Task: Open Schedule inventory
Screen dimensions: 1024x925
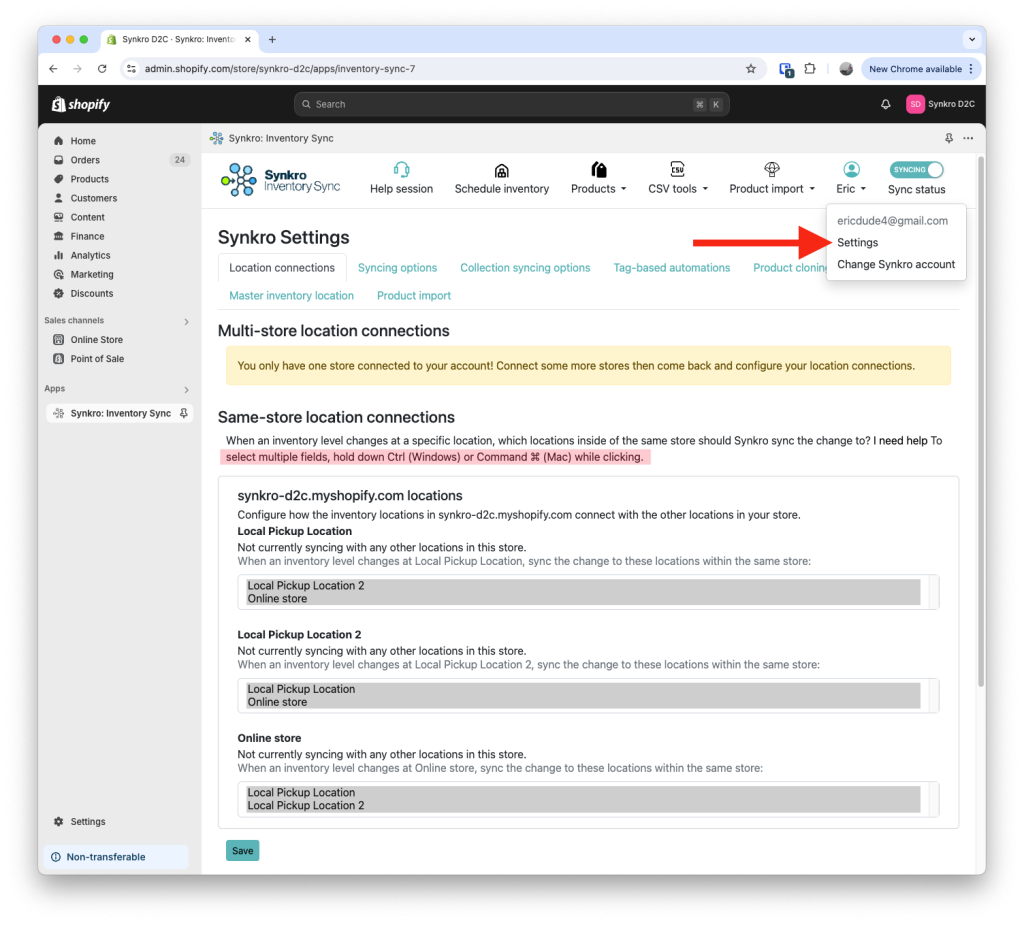Action: (502, 179)
